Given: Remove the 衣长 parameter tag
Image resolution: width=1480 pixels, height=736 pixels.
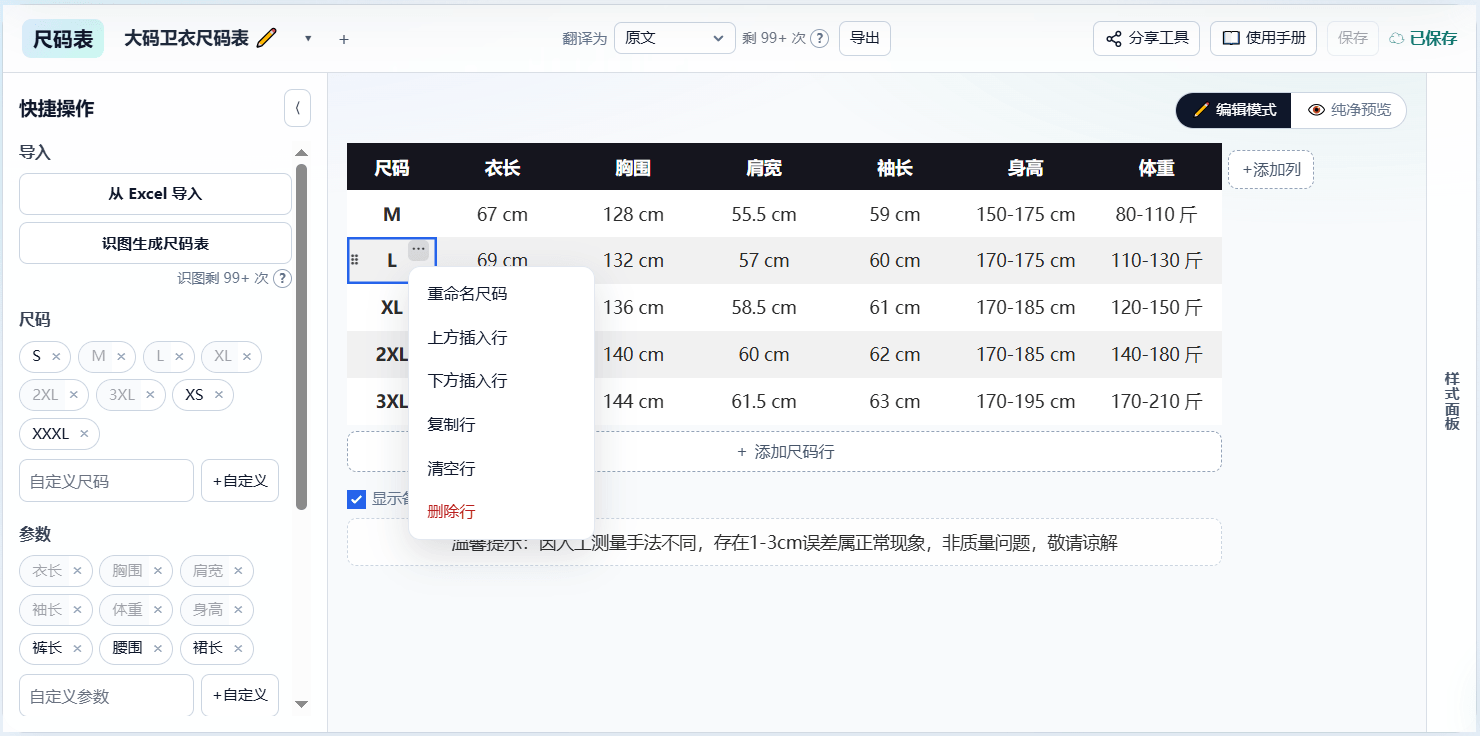Looking at the screenshot, I should click(77, 571).
